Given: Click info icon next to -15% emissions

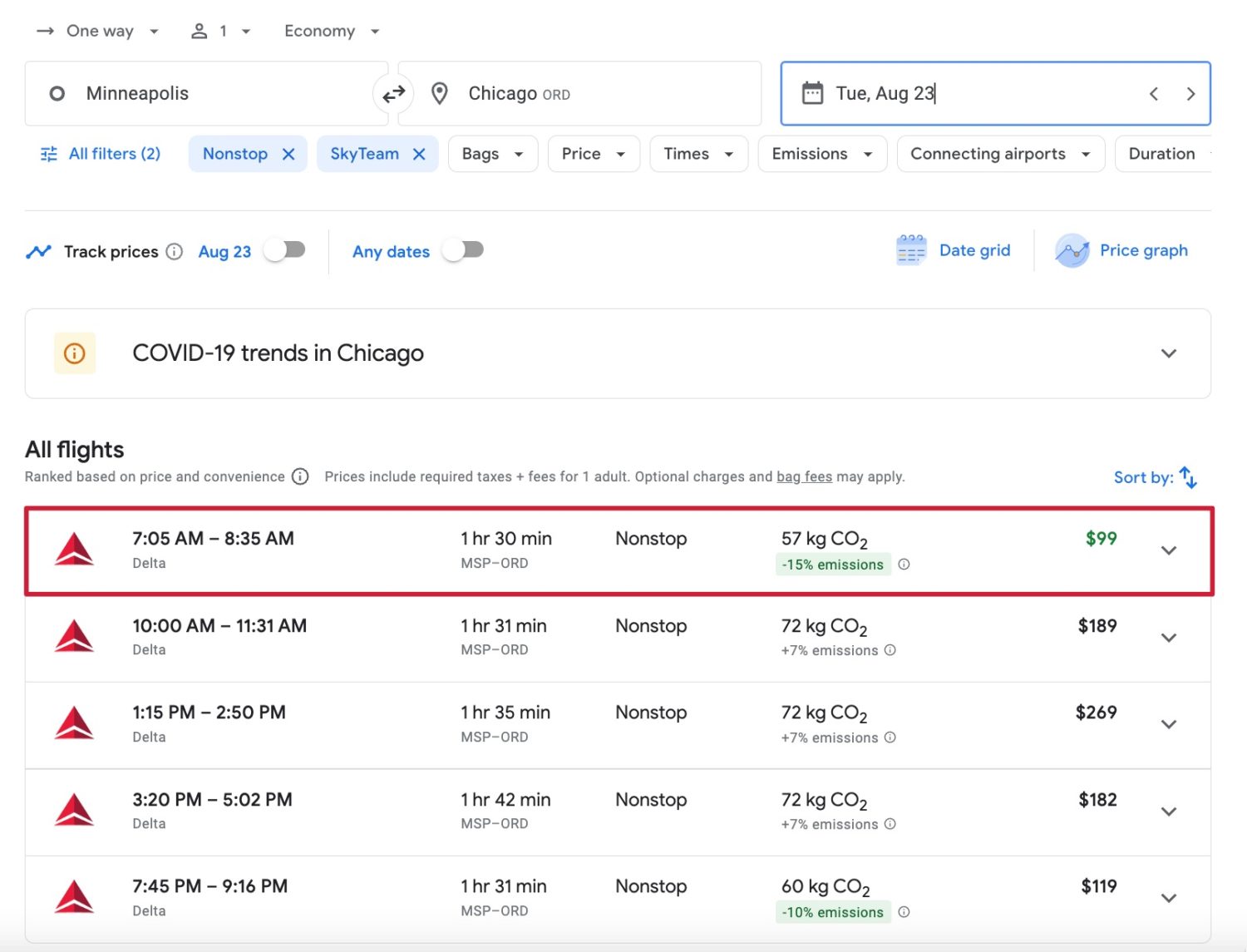Looking at the screenshot, I should 904,565.
